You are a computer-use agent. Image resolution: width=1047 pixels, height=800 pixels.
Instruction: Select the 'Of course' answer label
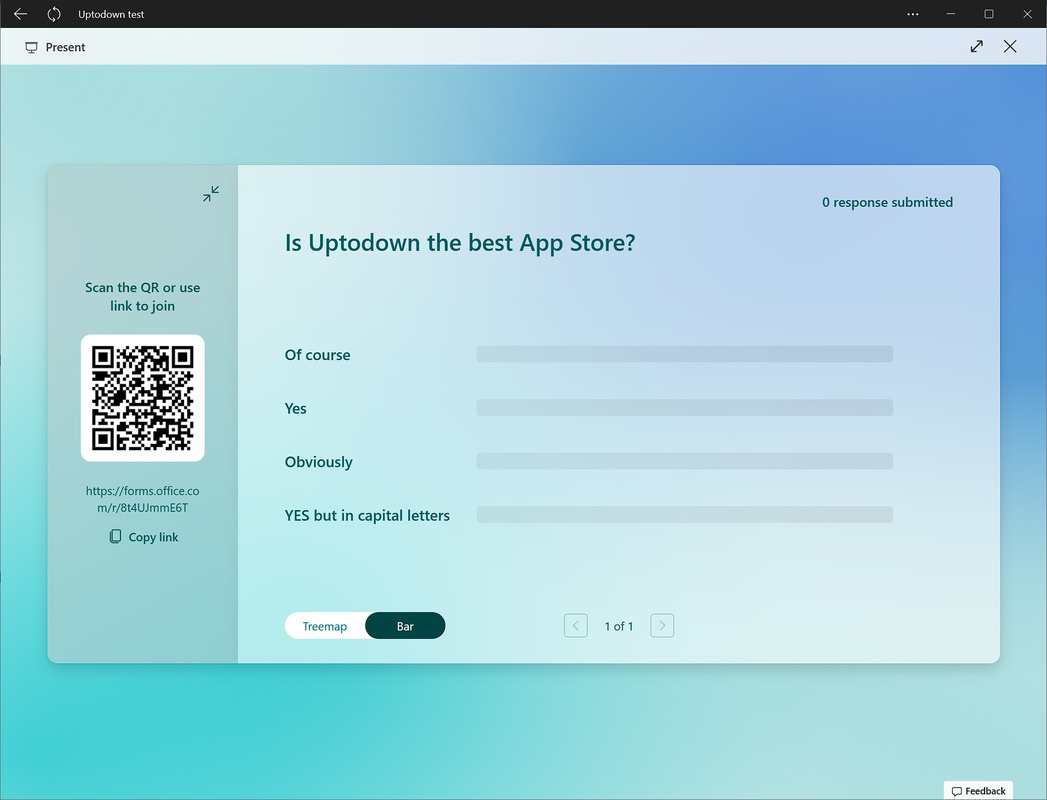click(x=317, y=355)
